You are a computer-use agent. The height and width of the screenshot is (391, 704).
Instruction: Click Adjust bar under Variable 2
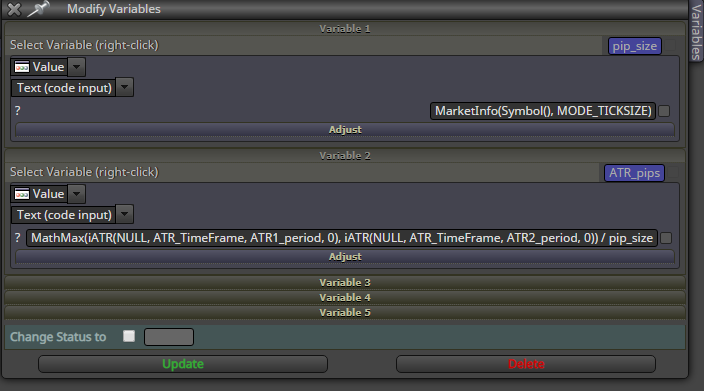point(345,257)
